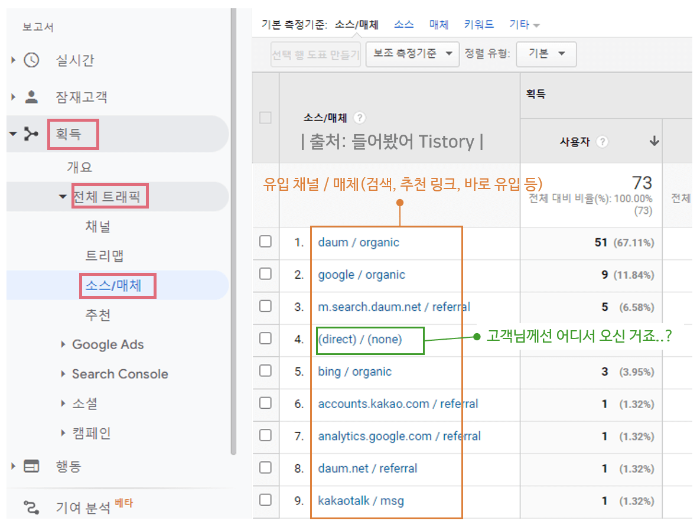Open the 채널 report

98,226
